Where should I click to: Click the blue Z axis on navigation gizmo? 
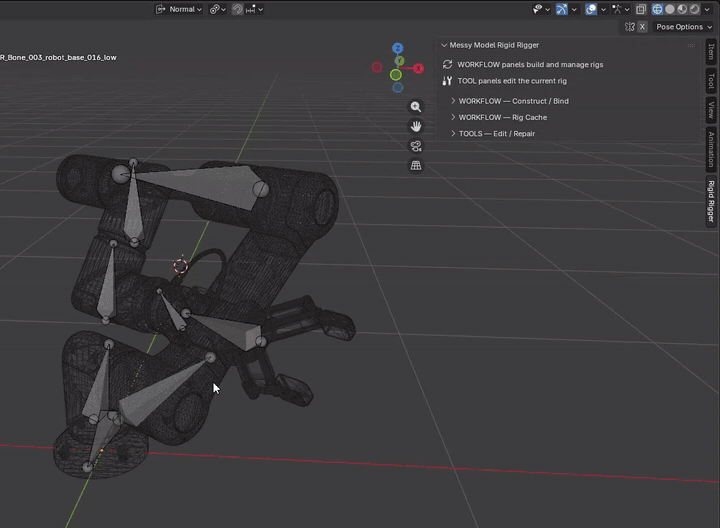(398, 48)
